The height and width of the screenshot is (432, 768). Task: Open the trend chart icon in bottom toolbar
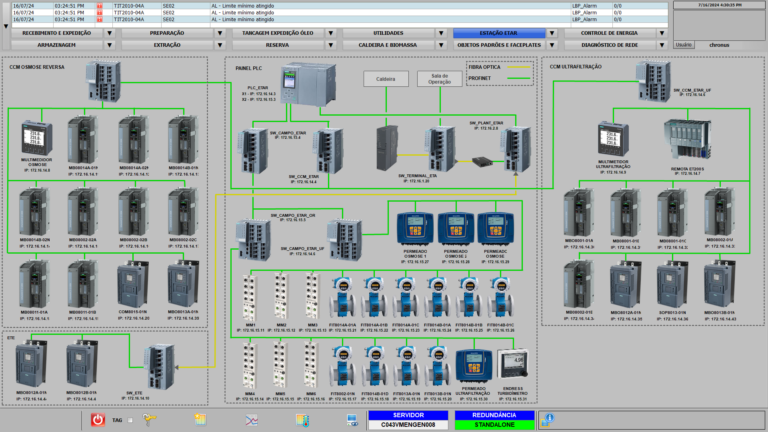[x=251, y=420]
